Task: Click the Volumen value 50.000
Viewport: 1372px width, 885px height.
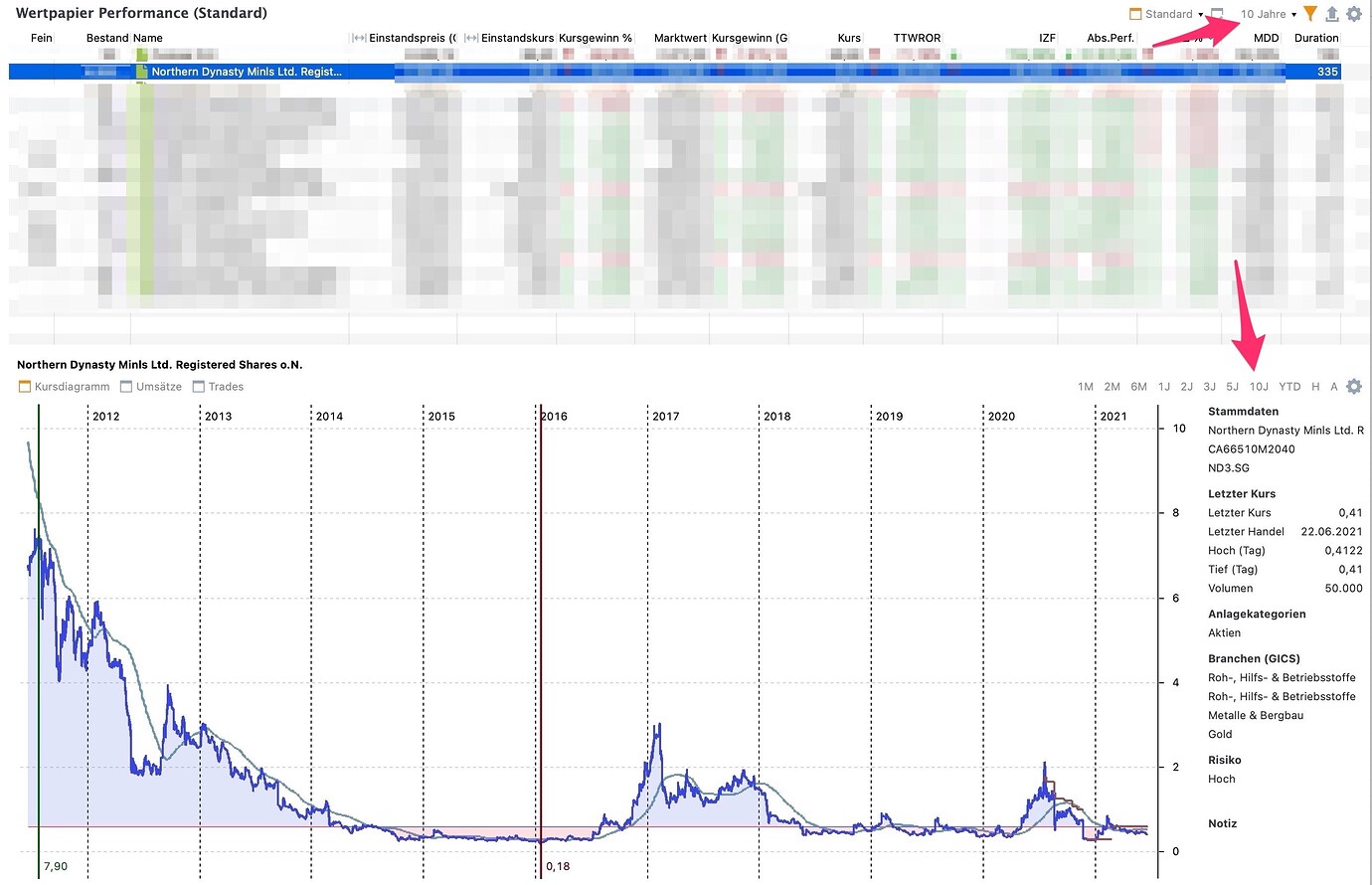Action: pos(1343,589)
